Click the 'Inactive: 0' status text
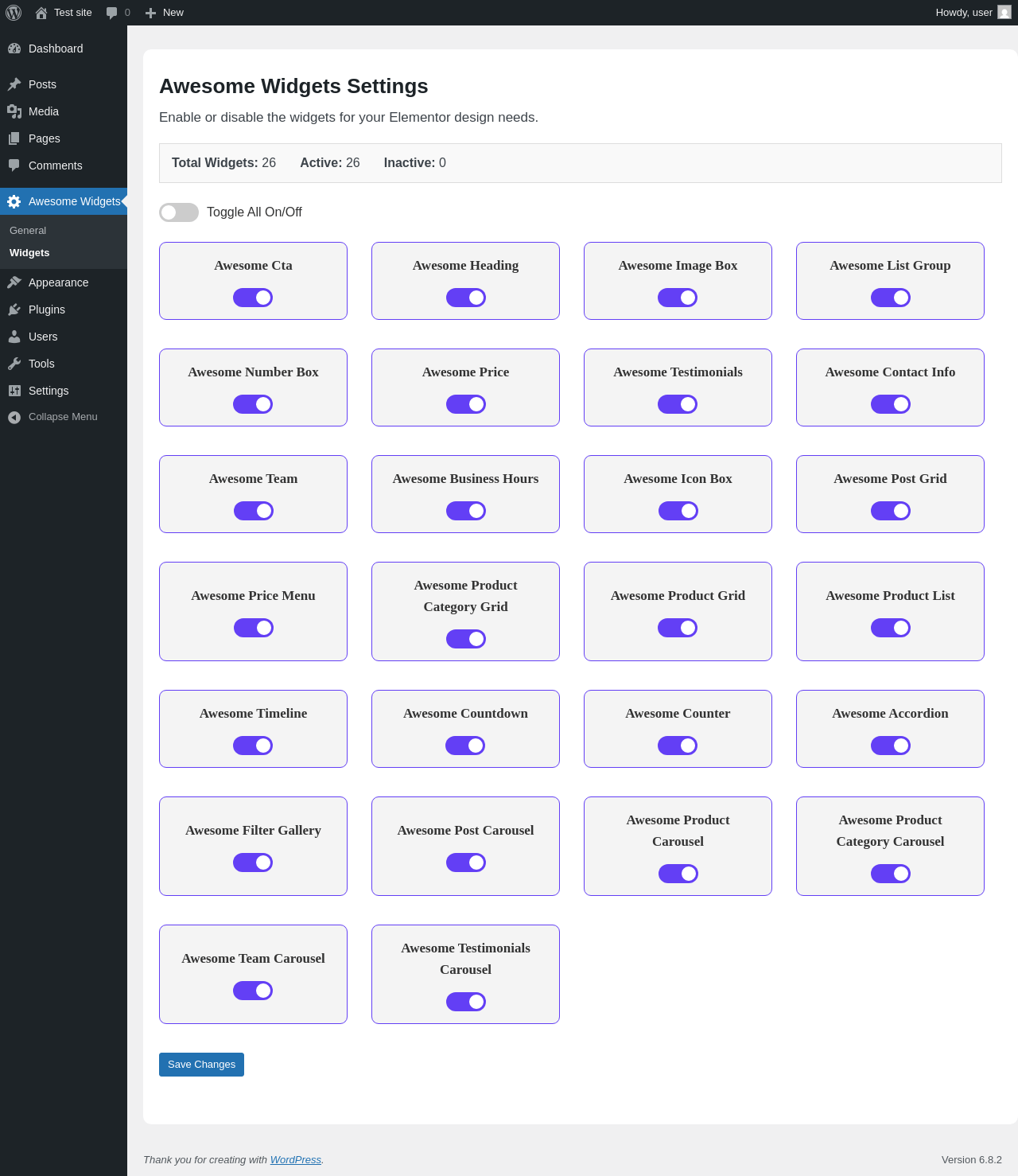 pos(414,163)
